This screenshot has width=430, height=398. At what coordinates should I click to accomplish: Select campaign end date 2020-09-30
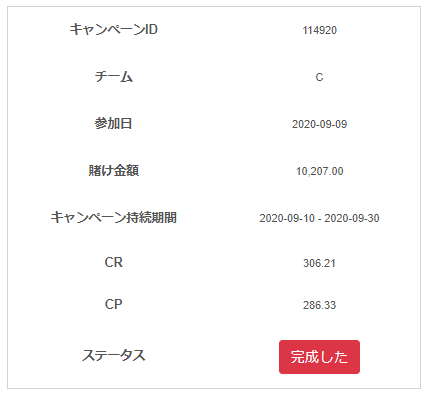pyautogui.click(x=352, y=218)
